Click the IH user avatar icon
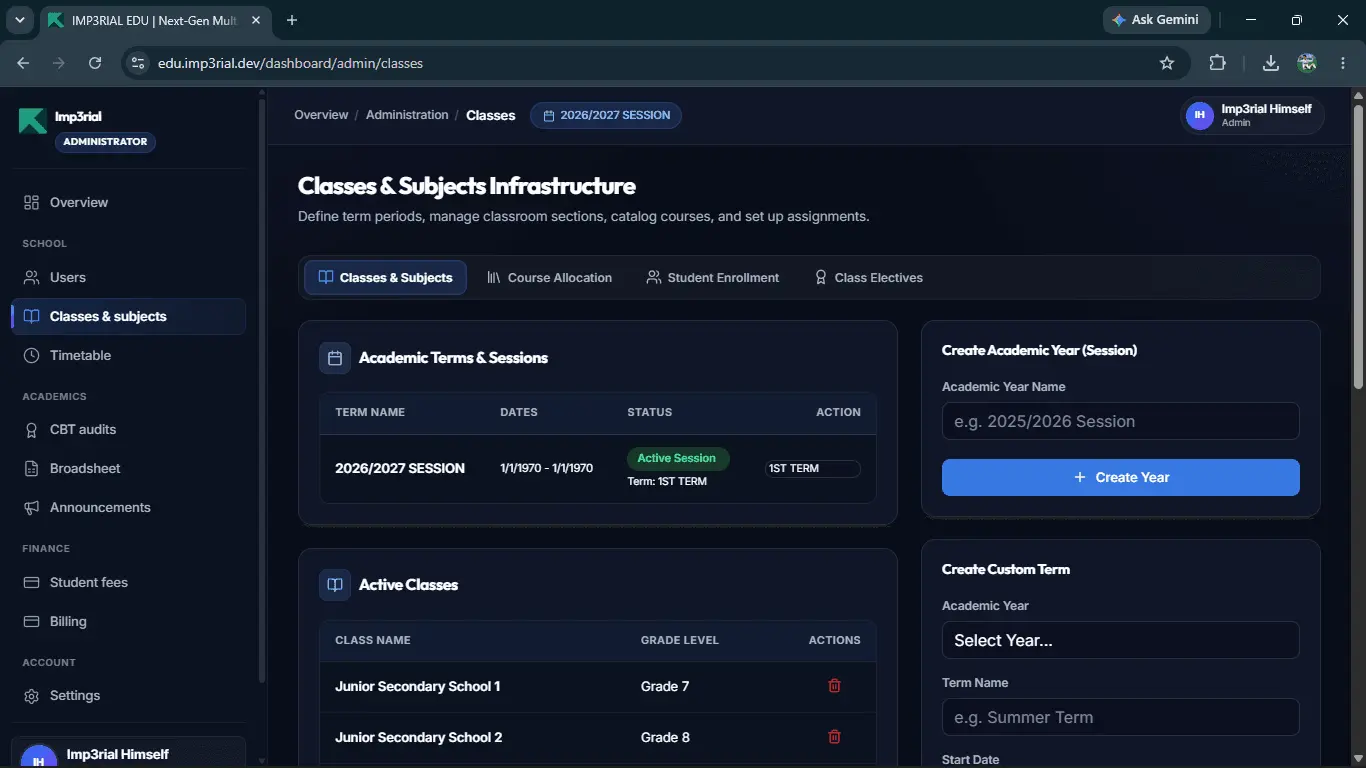The image size is (1366, 768). pos(1199,116)
